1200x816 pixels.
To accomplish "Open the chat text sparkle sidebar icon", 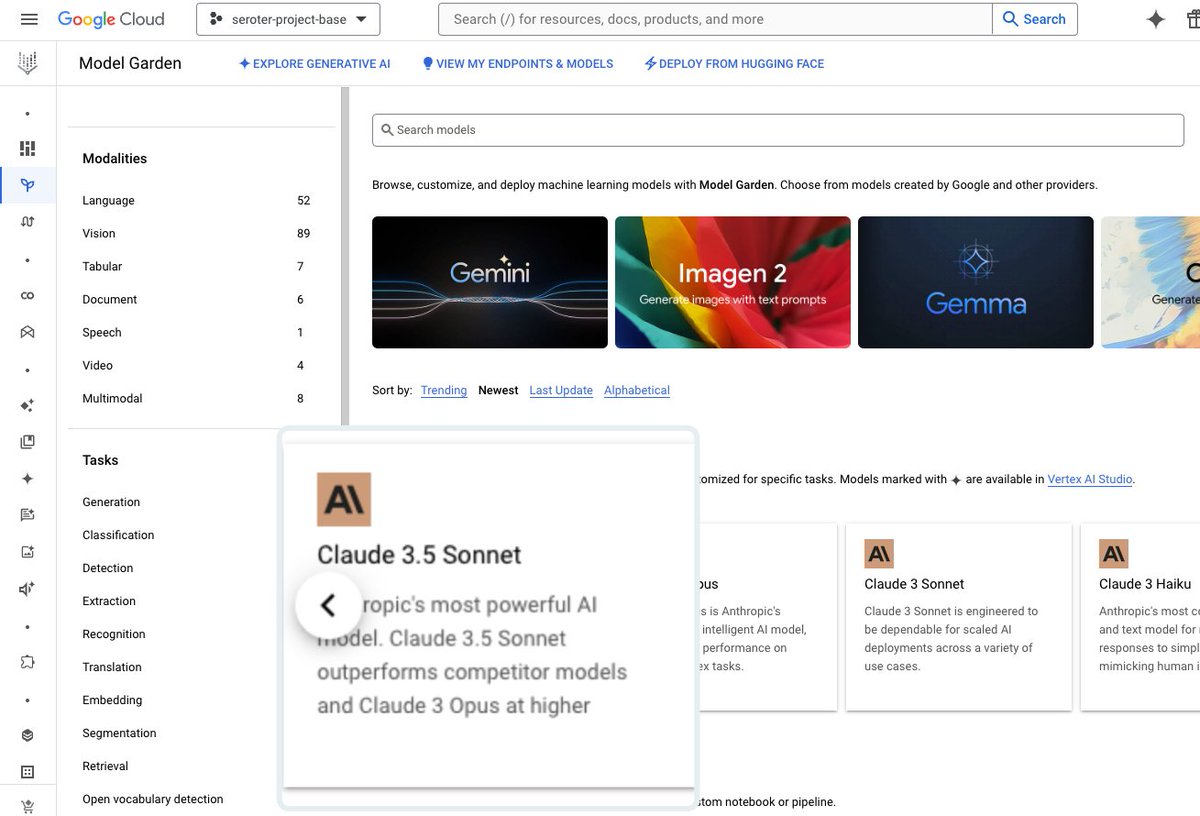I will [28, 515].
